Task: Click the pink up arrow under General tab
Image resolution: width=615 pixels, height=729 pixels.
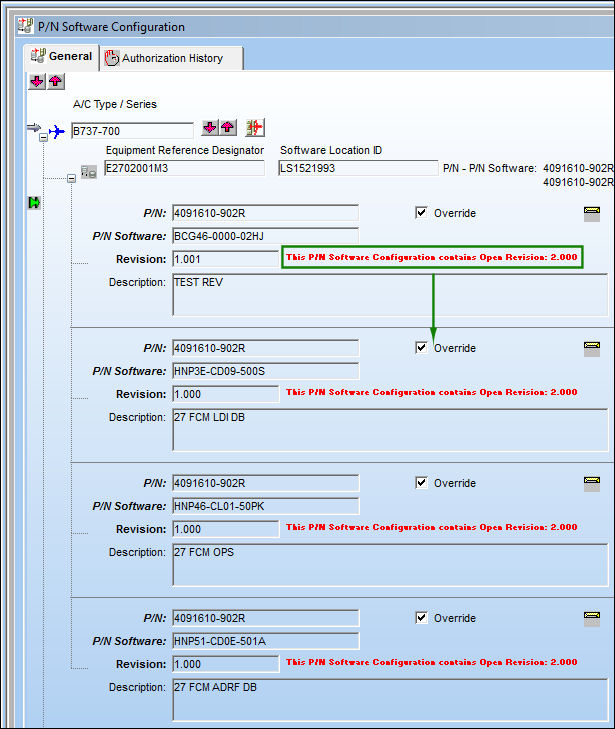Action: 55,81
